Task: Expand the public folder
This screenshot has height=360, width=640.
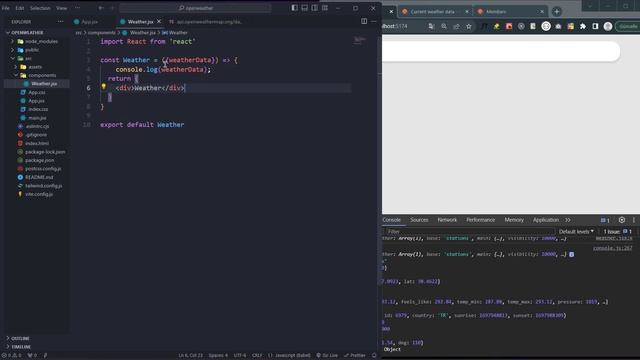Action: click(x=12, y=50)
